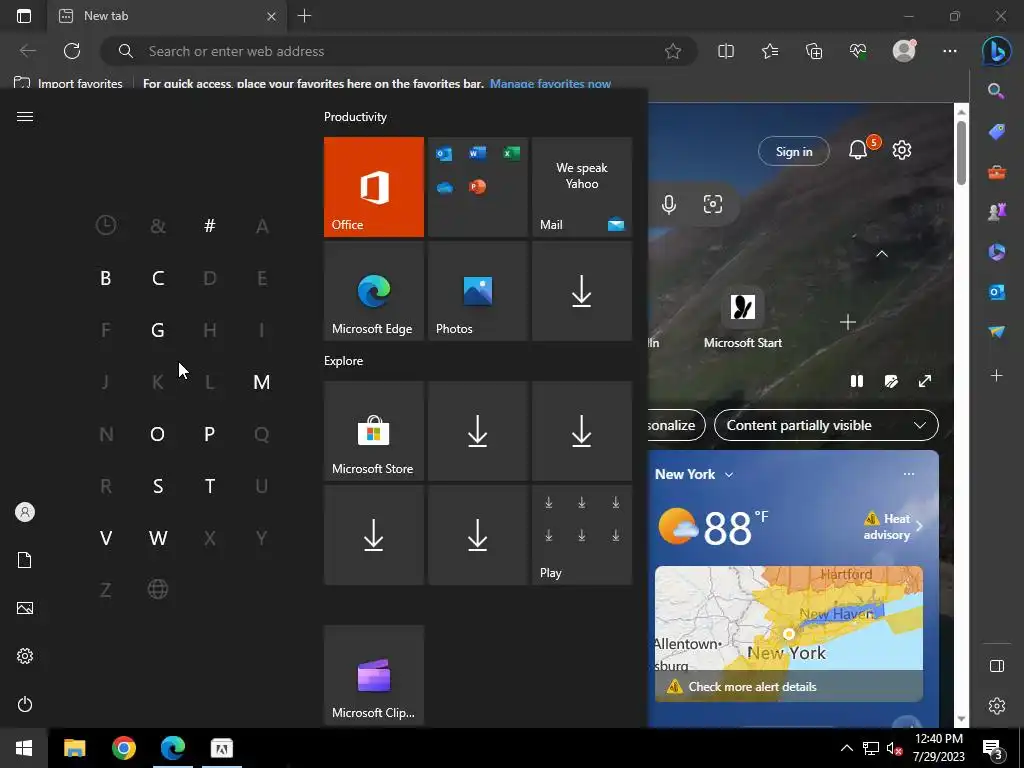Toggle Edge sidebar visibility icon
Screen dimensions: 1024x768
[997, 666]
